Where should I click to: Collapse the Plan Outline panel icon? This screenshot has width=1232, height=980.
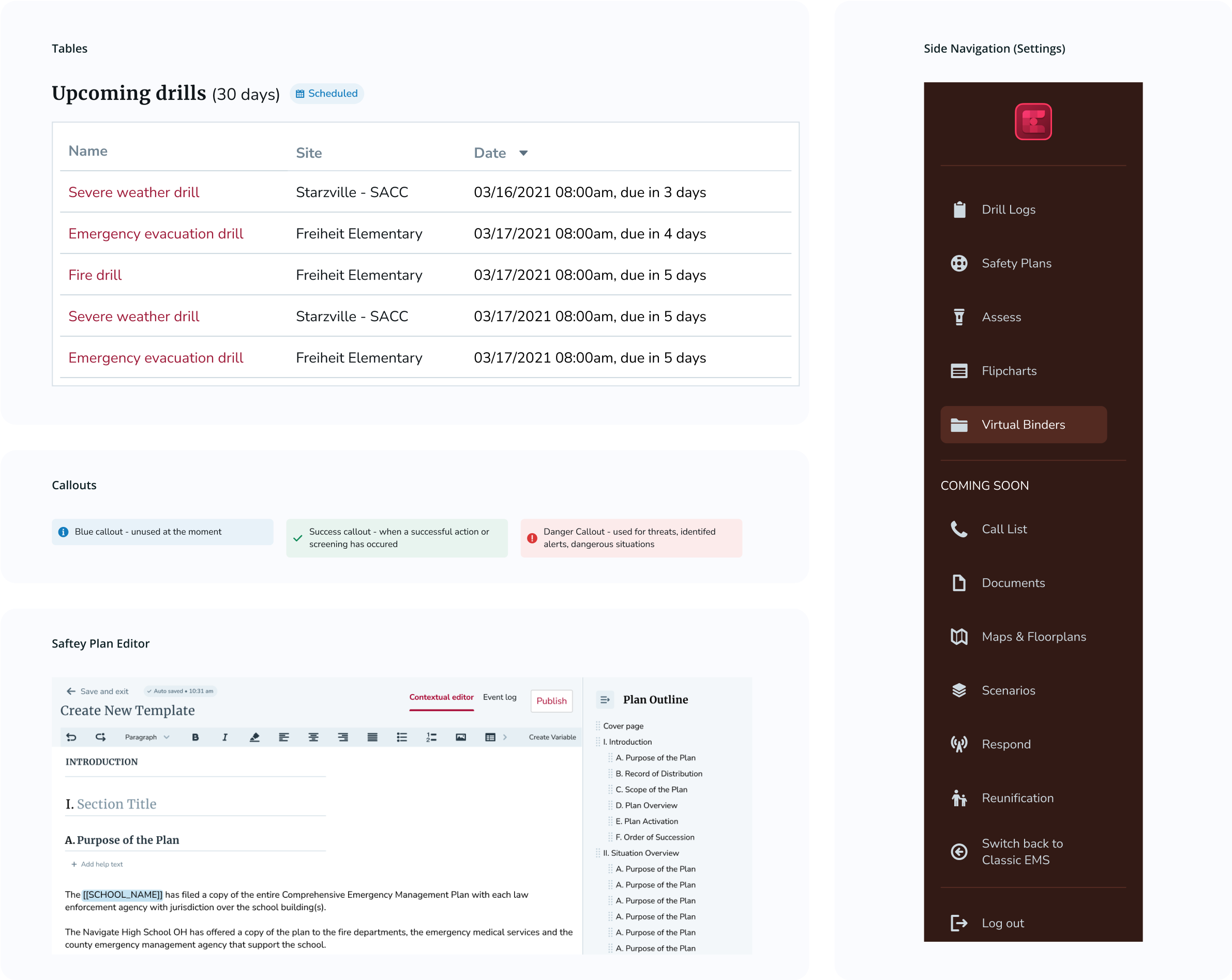coord(605,699)
